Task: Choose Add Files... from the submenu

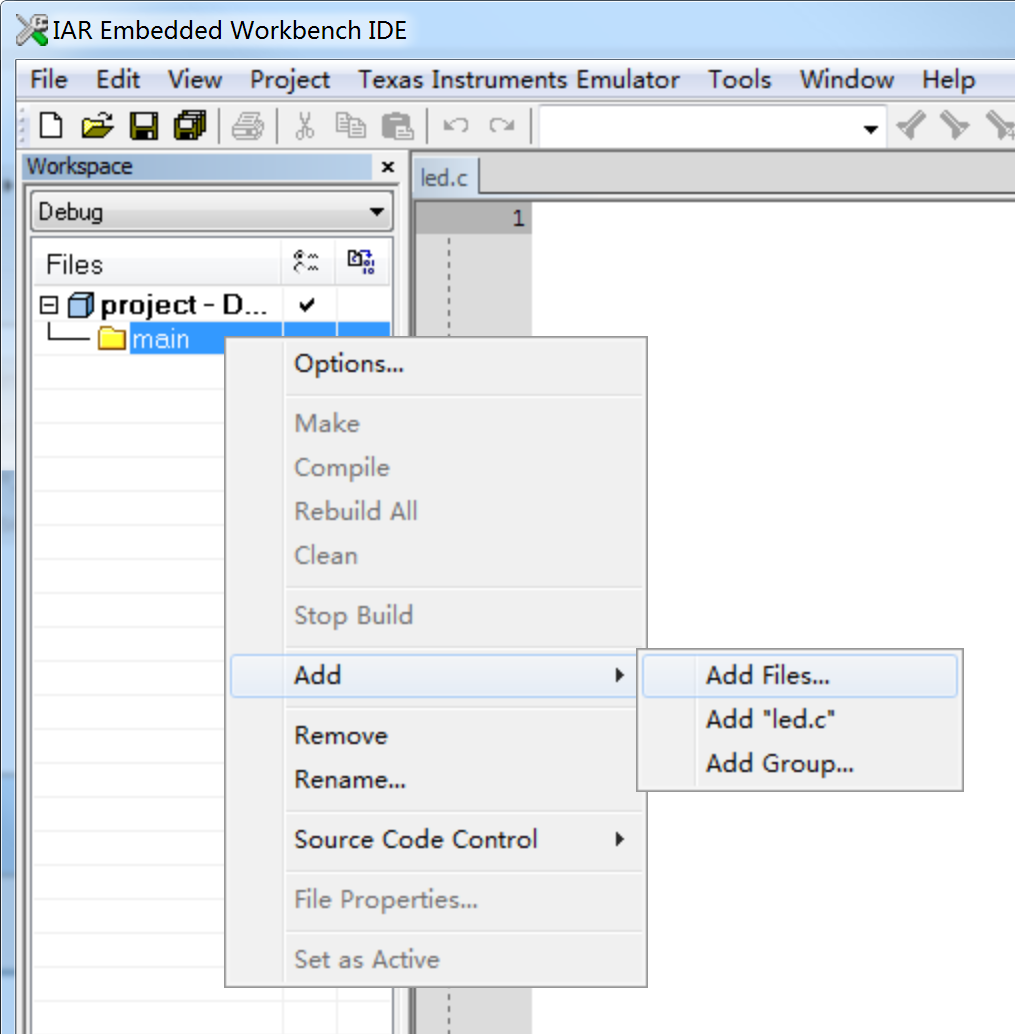Action: [799, 675]
